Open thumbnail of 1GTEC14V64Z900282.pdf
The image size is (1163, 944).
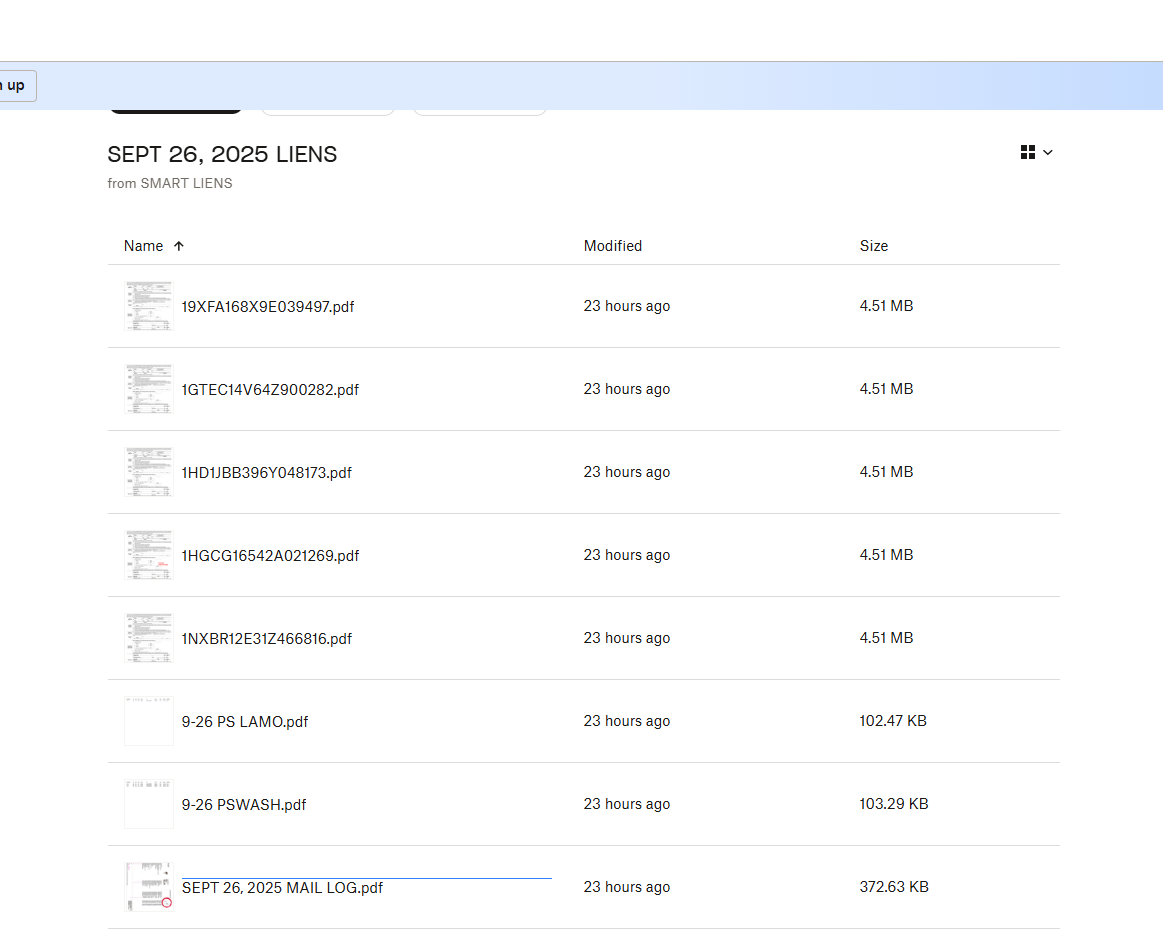point(149,389)
